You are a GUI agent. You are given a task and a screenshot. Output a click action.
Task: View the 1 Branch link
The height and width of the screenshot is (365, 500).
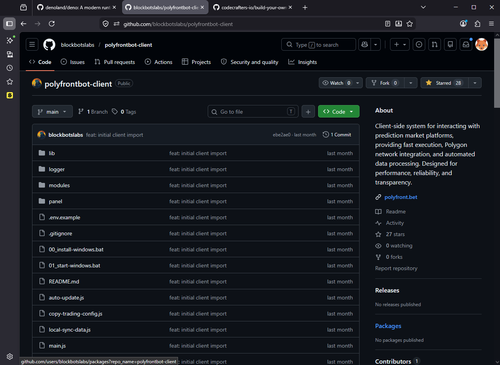93,112
